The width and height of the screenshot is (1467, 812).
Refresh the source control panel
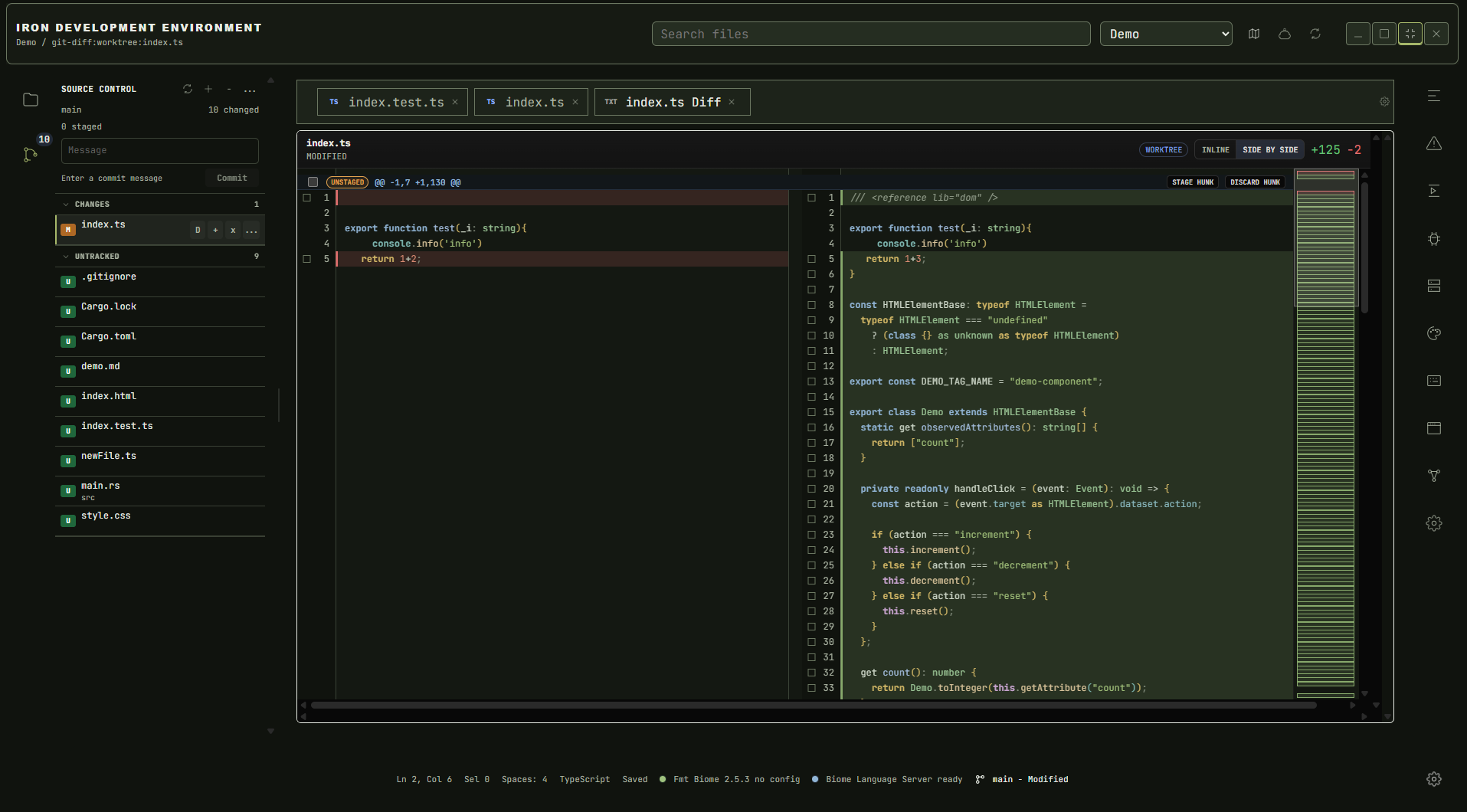tap(188, 89)
